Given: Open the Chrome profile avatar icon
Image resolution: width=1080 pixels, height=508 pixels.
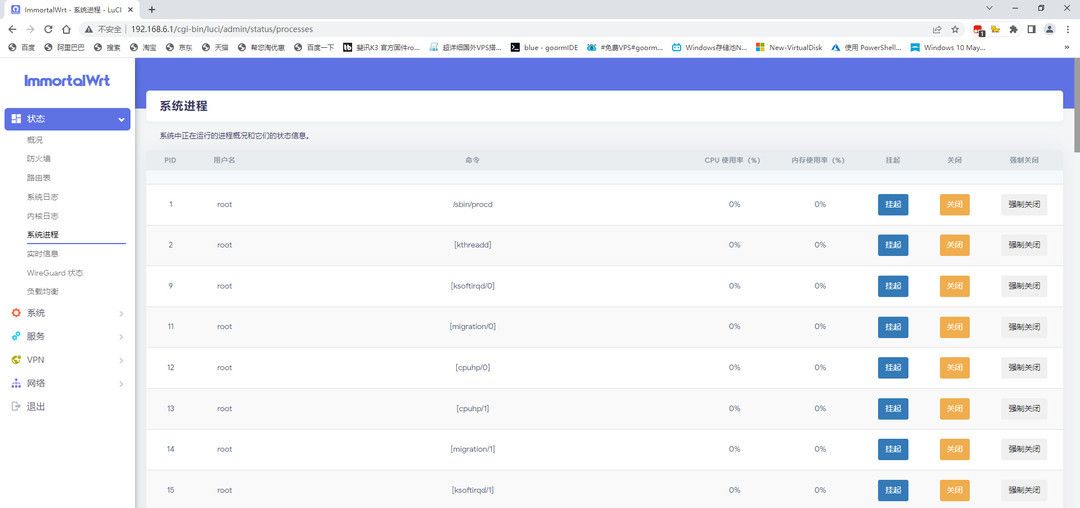Looking at the screenshot, I should (1049, 30).
